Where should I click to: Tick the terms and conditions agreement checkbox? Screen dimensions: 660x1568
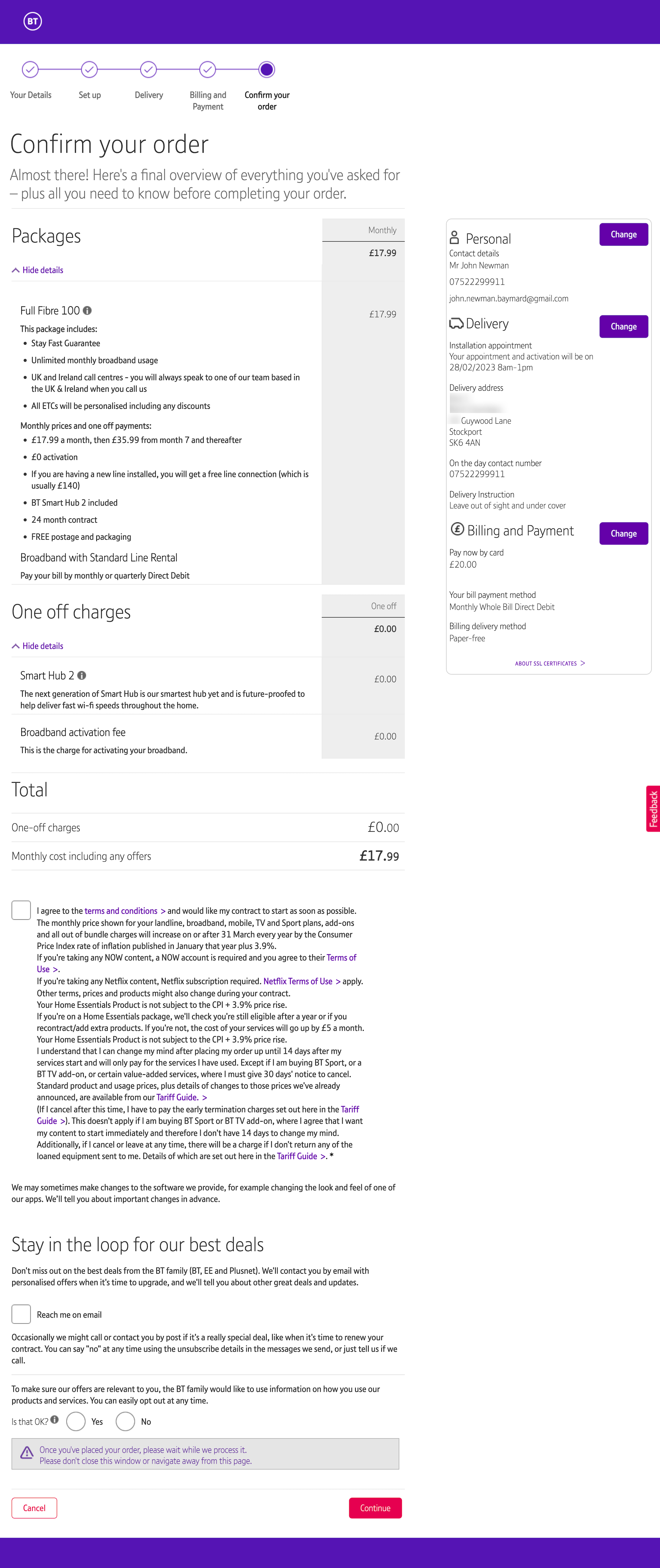[21, 911]
